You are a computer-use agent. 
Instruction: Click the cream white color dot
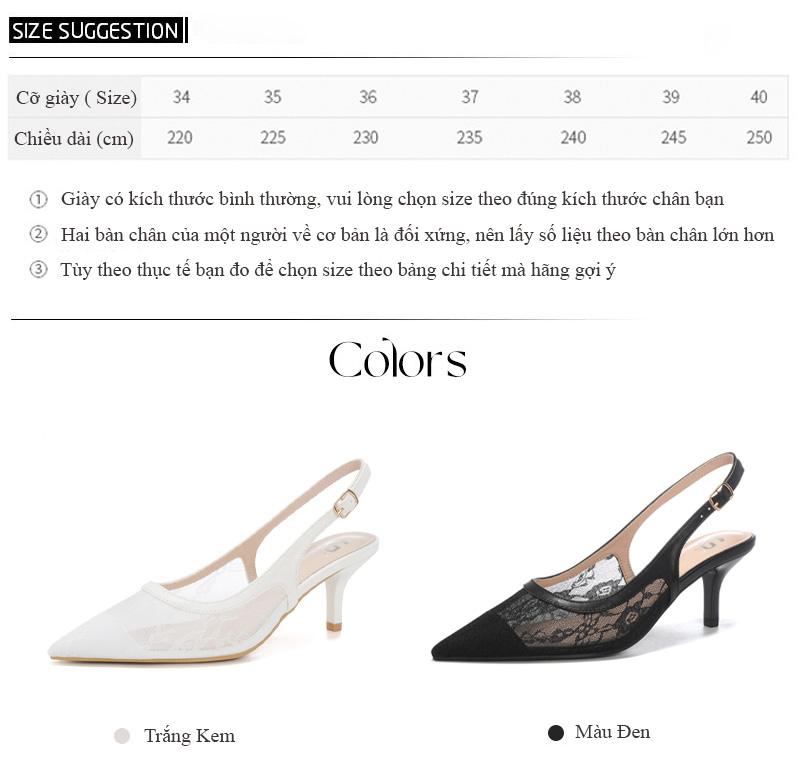(122, 736)
